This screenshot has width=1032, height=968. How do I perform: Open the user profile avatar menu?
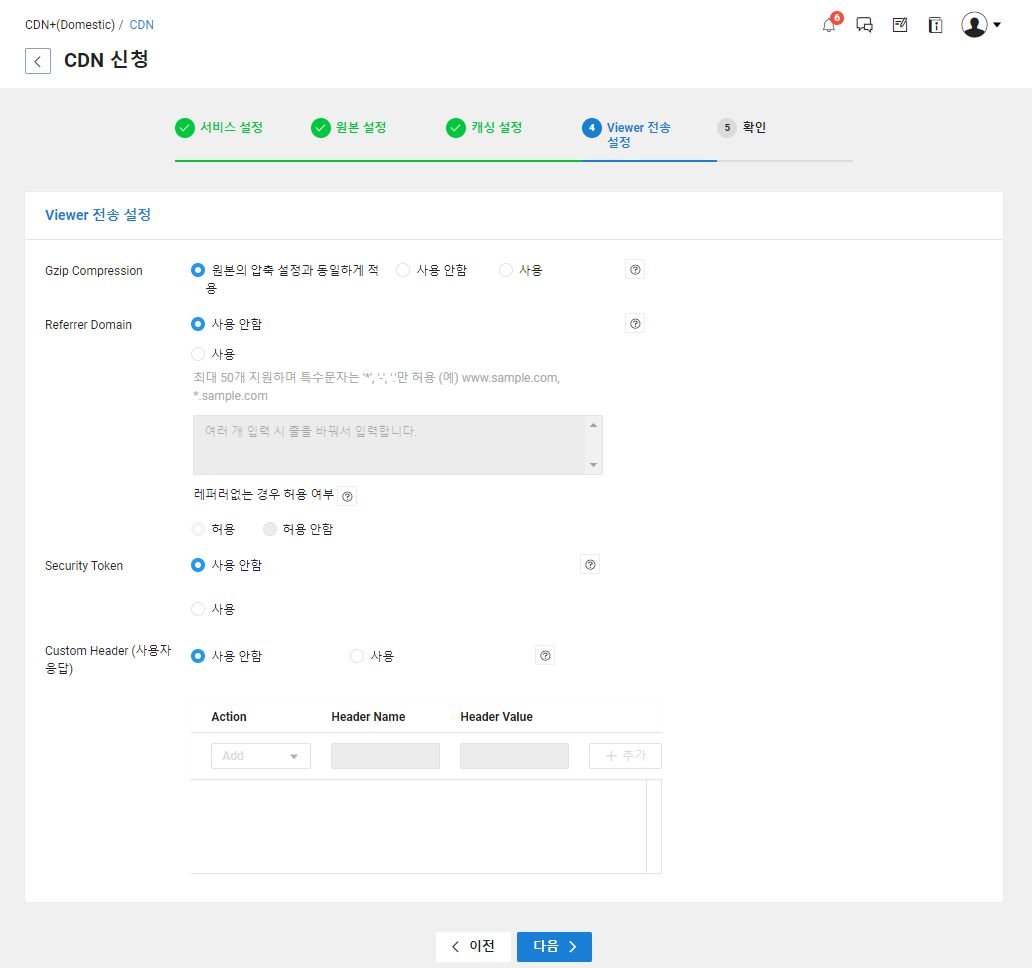(x=981, y=25)
